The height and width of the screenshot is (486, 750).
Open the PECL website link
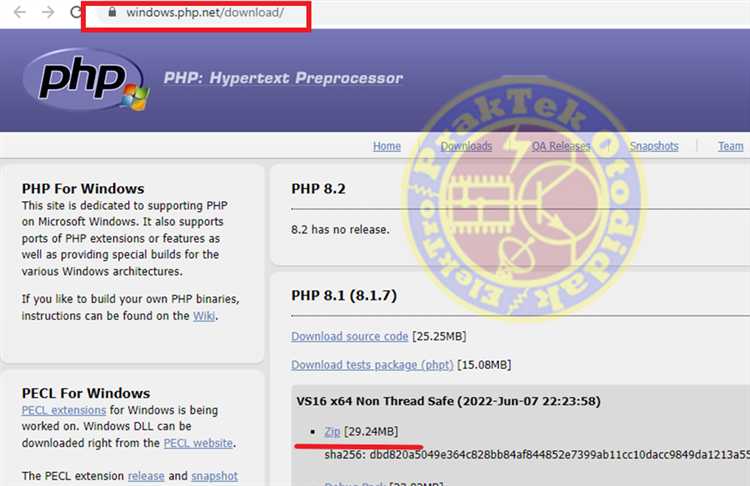[198, 443]
